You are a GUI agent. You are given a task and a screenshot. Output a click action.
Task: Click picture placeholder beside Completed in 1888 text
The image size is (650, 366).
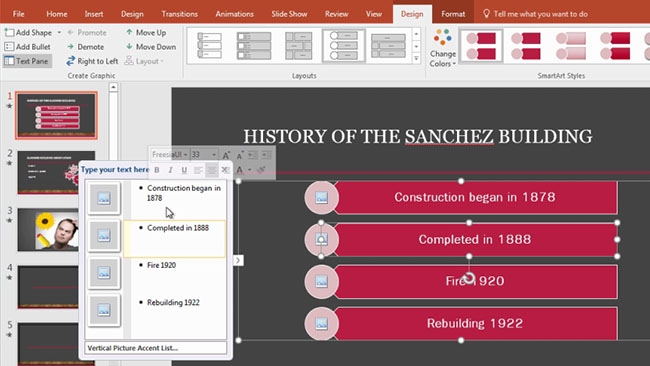pos(104,235)
